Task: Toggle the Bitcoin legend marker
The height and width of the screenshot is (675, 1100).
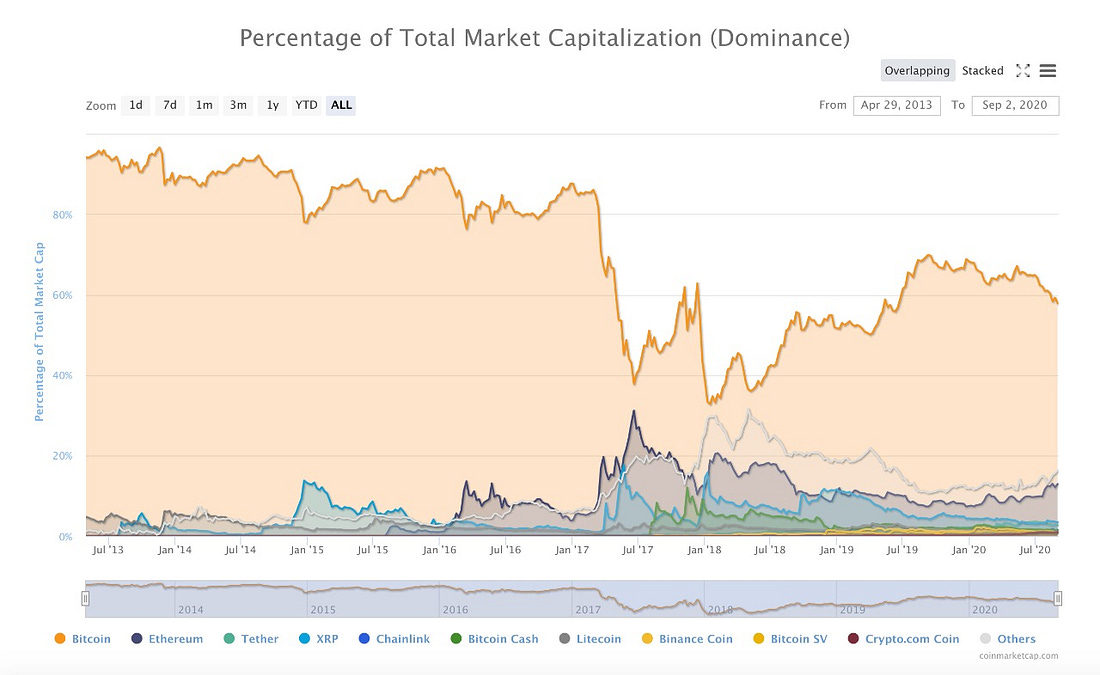Action: point(60,639)
